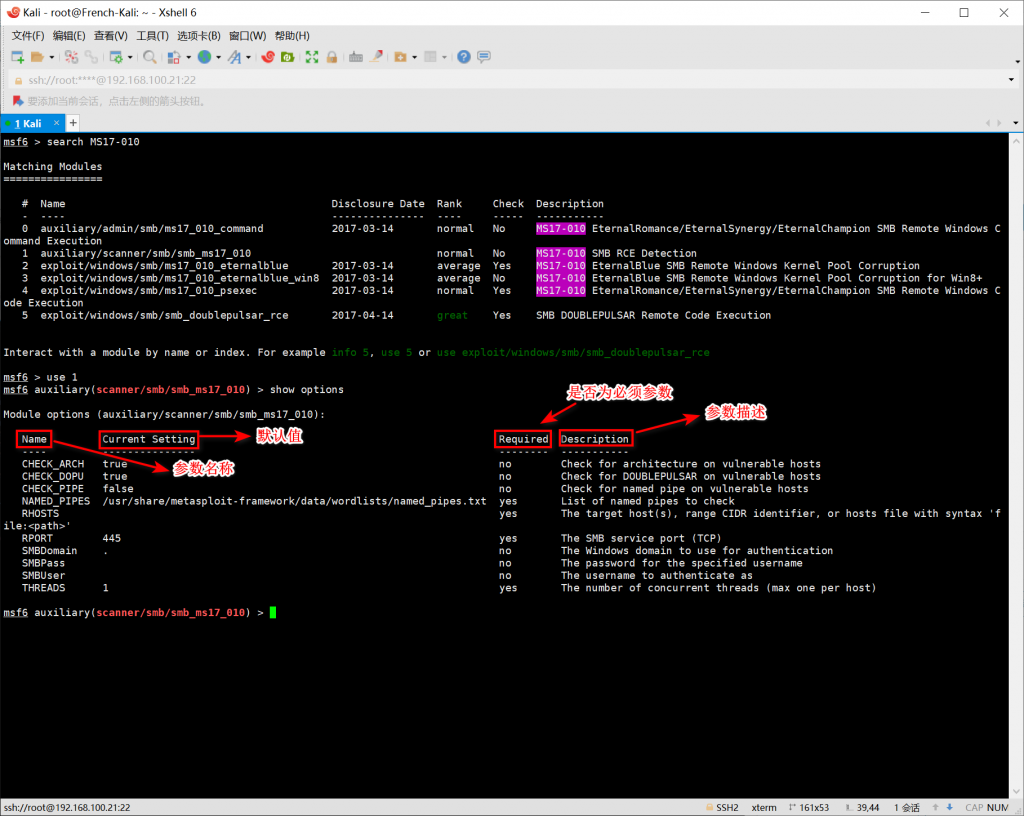
Task: Open the 选项卡(B) menu
Action: (x=199, y=36)
